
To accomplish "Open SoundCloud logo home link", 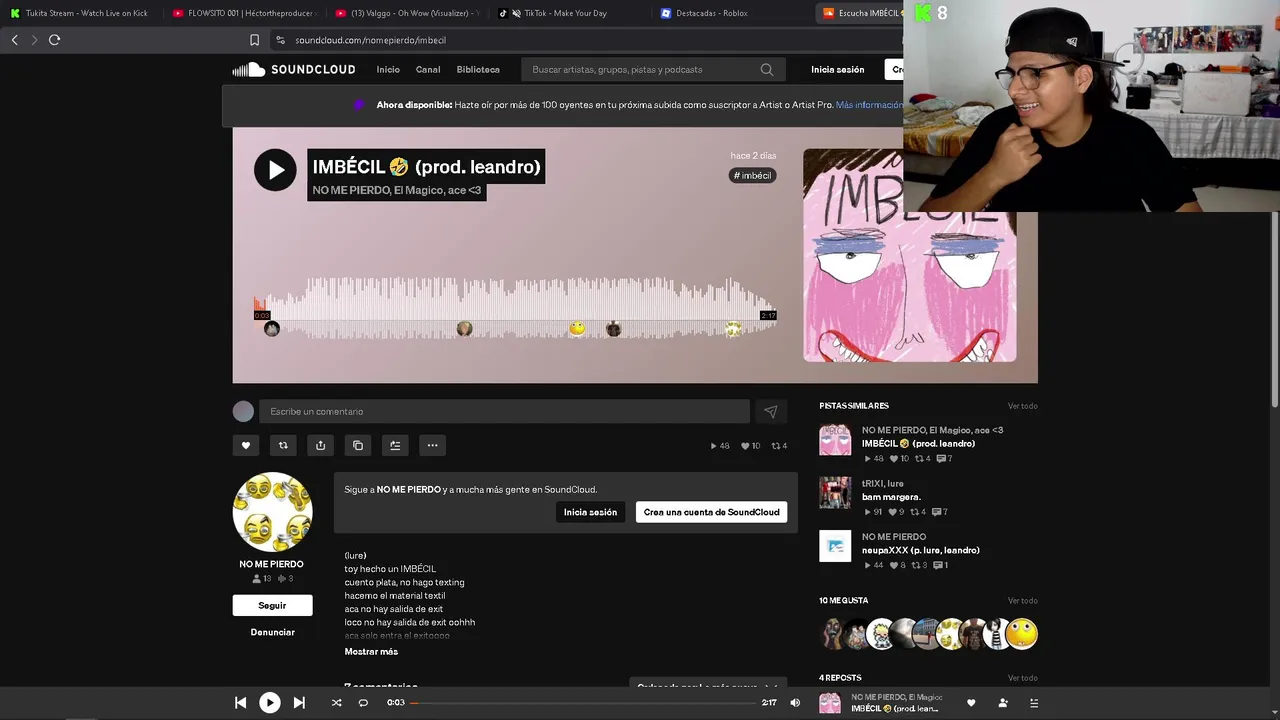I will click(294, 70).
